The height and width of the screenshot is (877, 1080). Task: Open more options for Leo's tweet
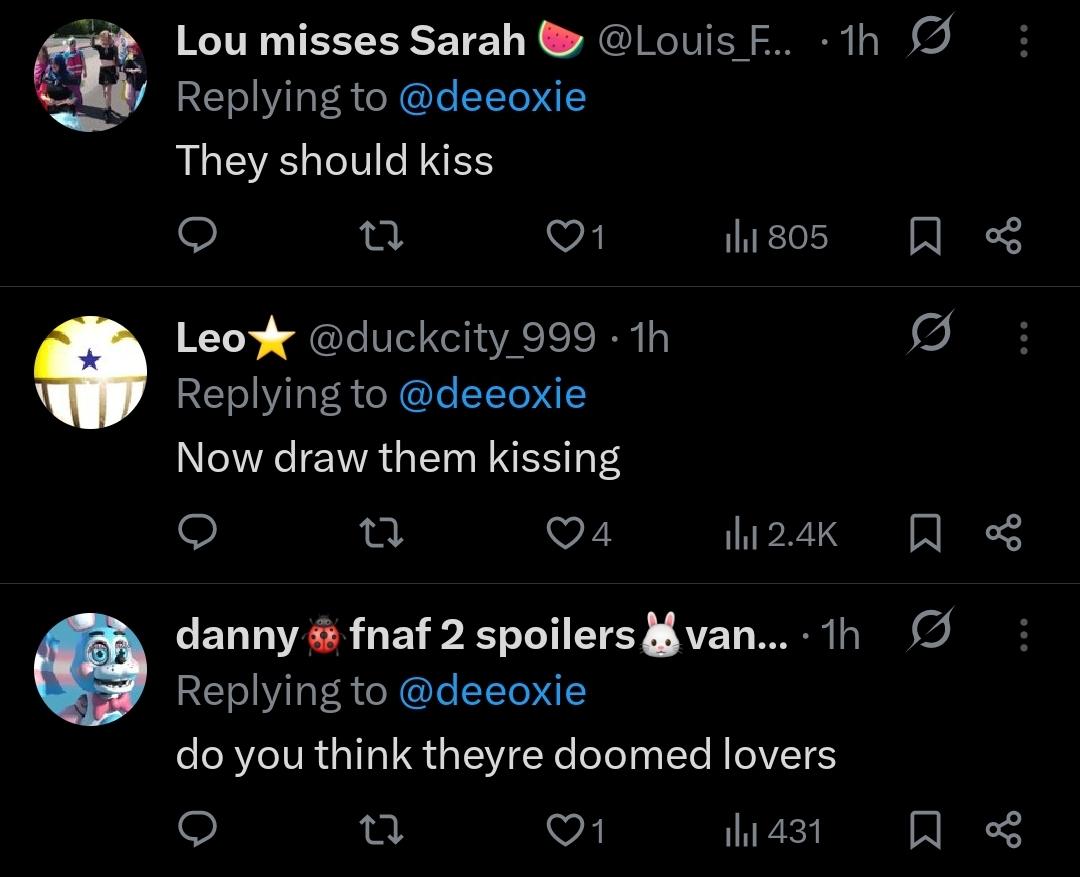[x=1022, y=338]
